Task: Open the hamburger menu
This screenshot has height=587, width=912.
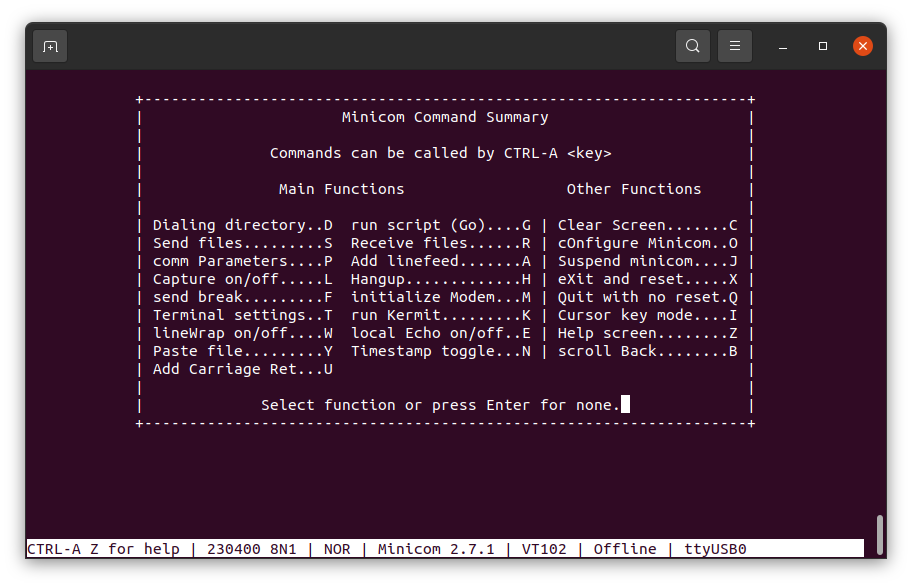Action: pyautogui.click(x=735, y=46)
